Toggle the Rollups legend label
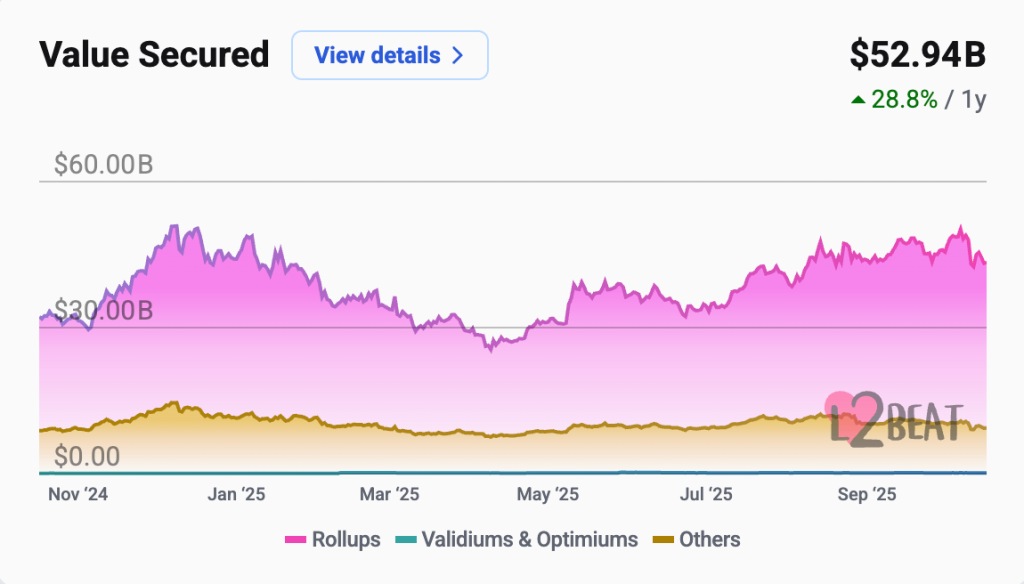Viewport: 1024px width, 584px height. (346, 540)
